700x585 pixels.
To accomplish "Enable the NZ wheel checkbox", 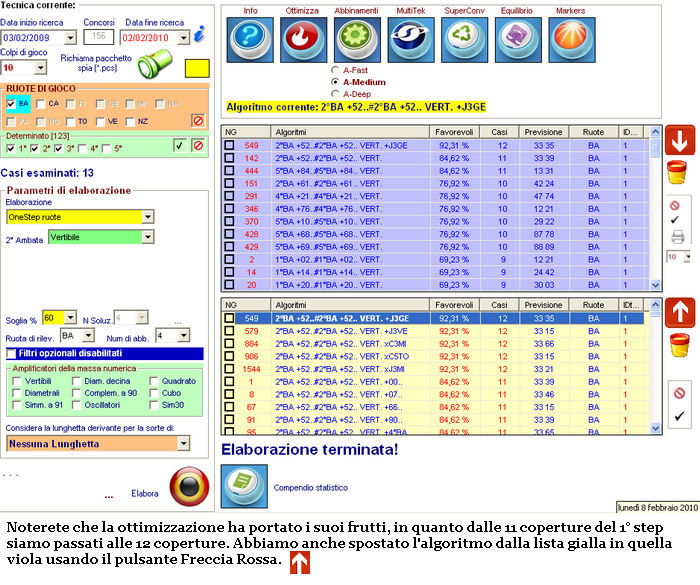I will (x=130, y=121).
